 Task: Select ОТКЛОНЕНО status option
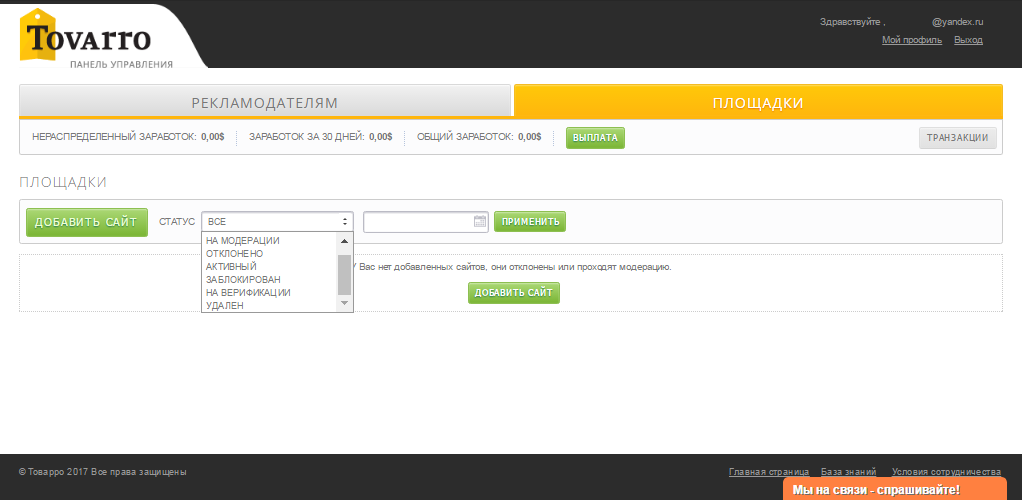coord(235,254)
